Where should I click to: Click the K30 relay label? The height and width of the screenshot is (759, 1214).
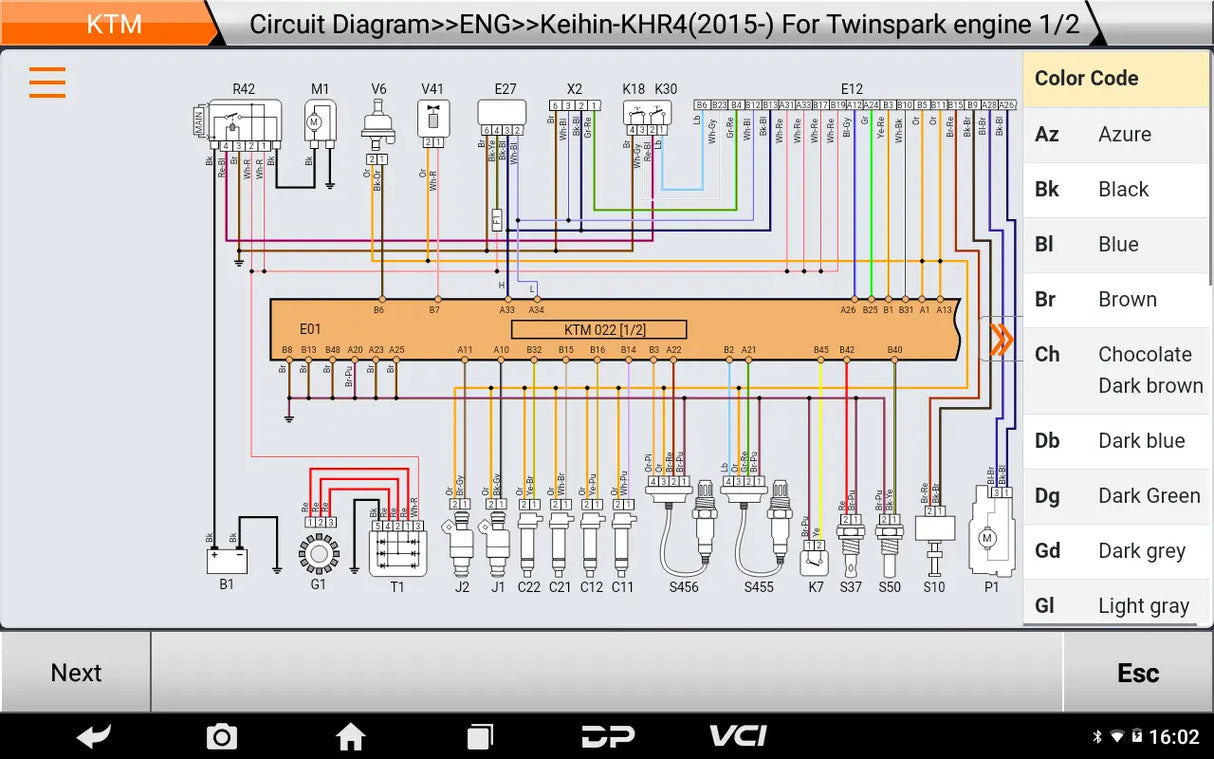click(x=666, y=89)
